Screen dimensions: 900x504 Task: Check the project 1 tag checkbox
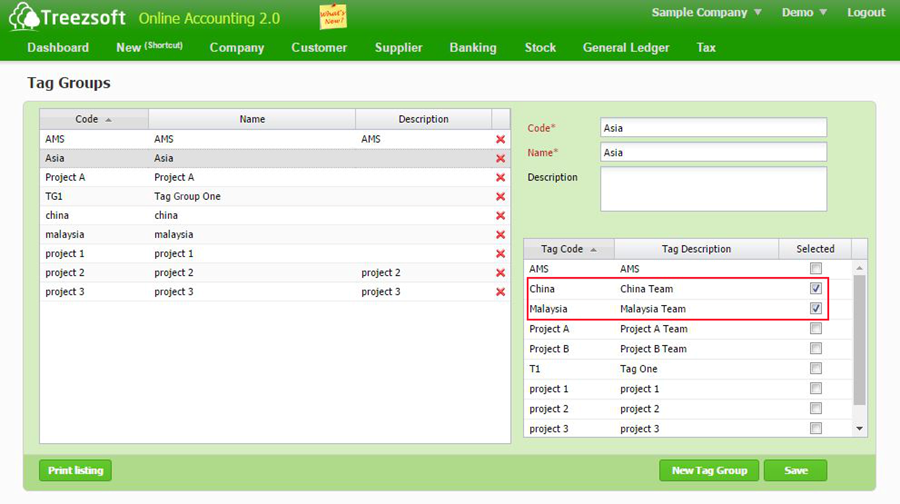tap(816, 389)
